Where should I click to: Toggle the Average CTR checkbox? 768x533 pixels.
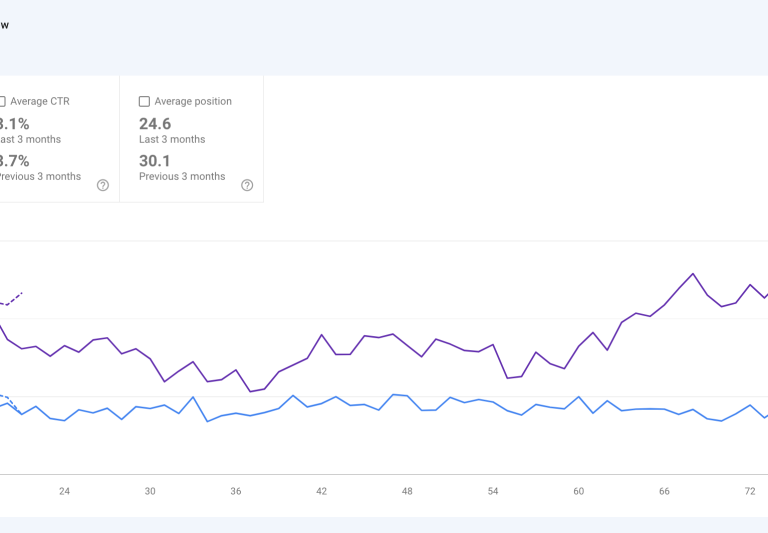(2, 101)
